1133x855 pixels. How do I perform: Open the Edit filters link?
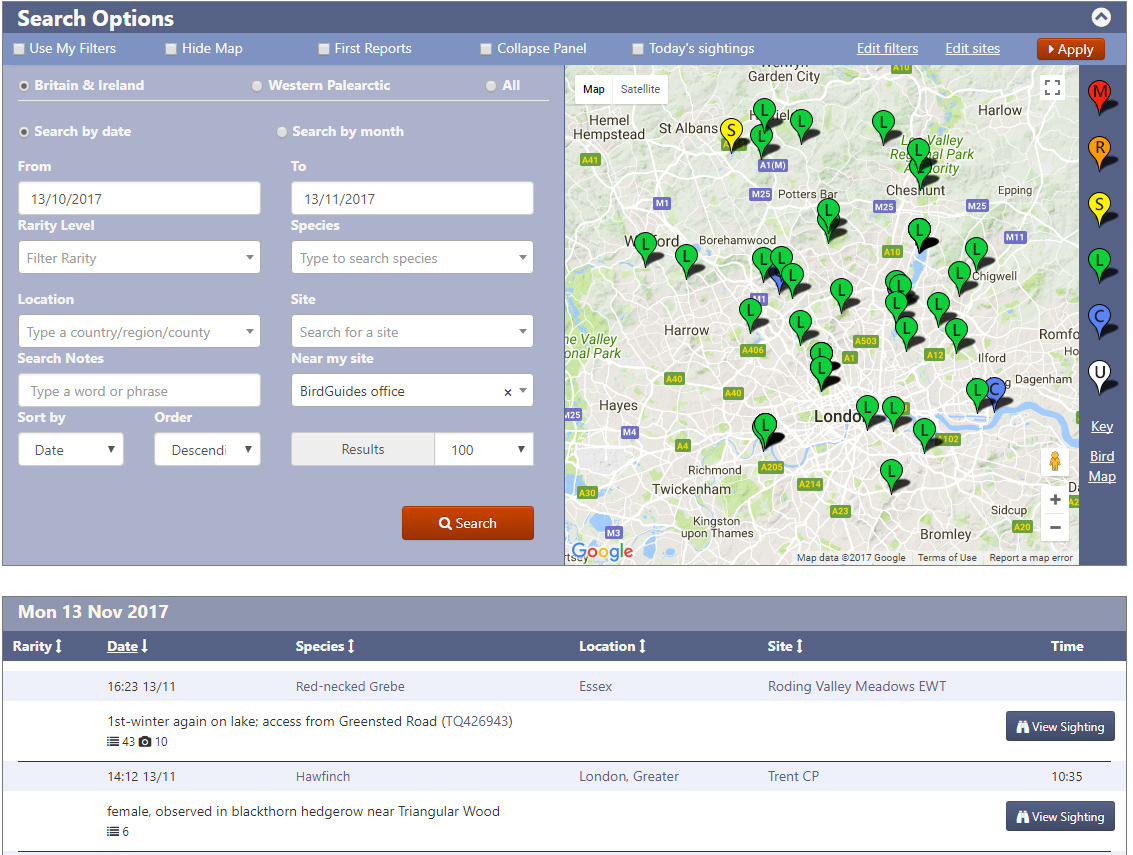(x=887, y=48)
